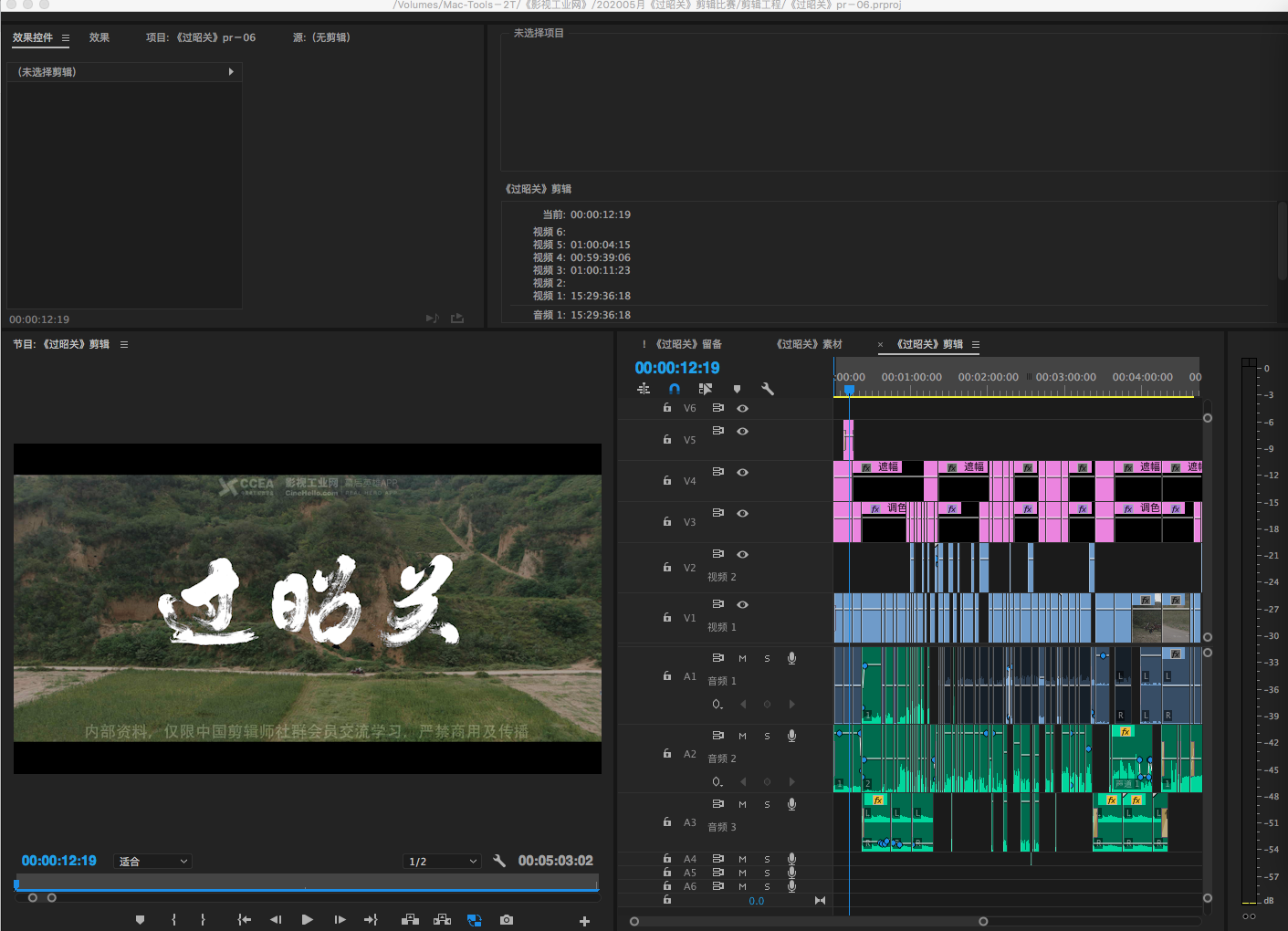Click the Mark In bracket button

[173, 920]
